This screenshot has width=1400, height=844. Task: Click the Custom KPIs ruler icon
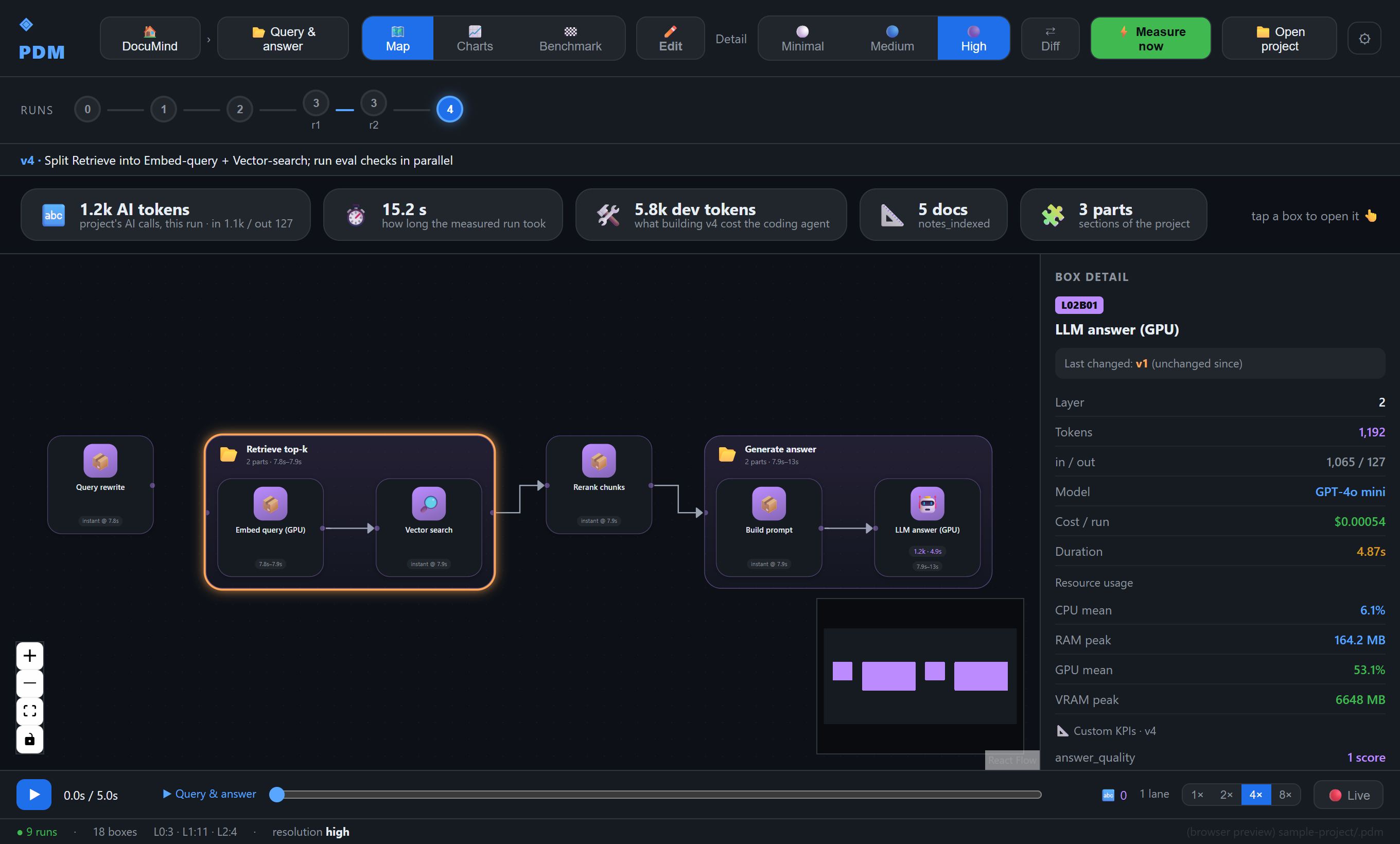tap(1062, 730)
